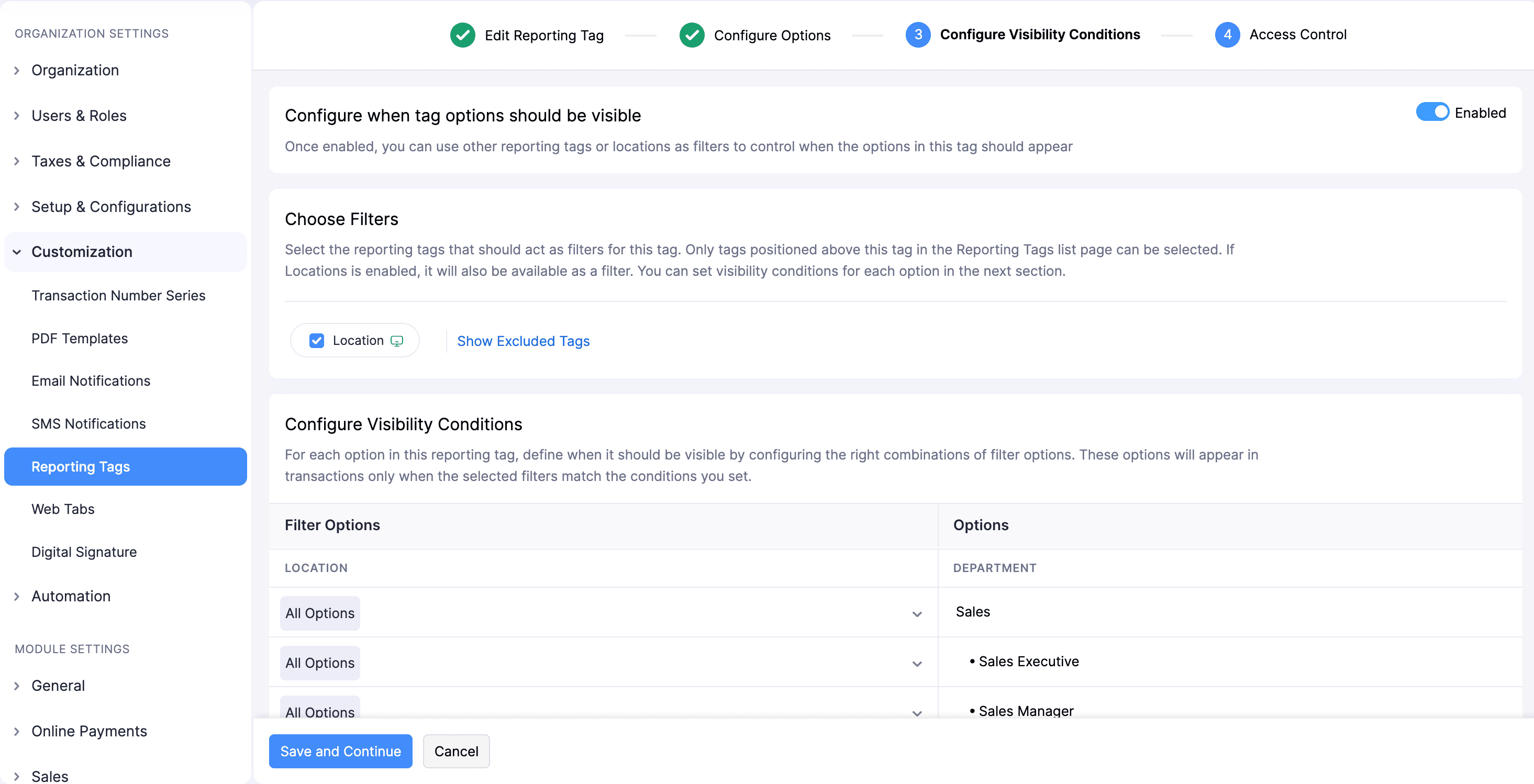This screenshot has height=784, width=1534.
Task: Uncheck the Location filter checkbox
Action: 316,341
